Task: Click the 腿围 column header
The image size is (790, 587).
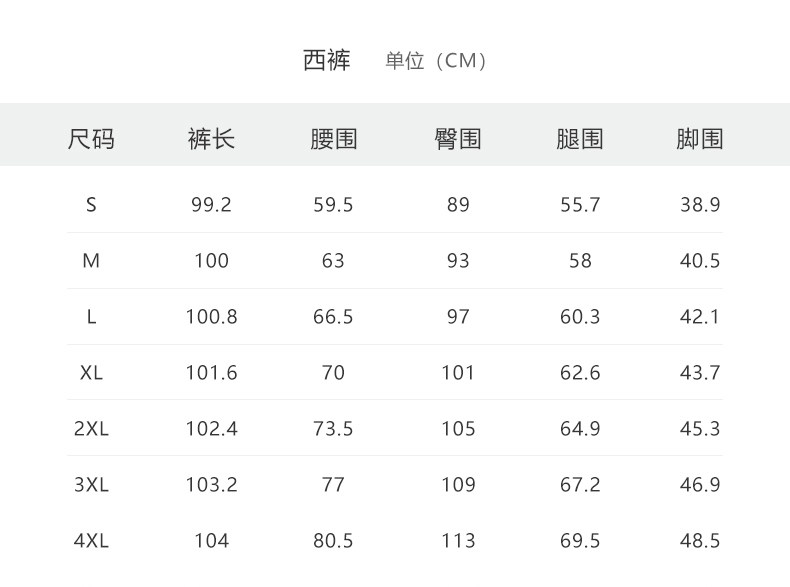Action: [580, 139]
